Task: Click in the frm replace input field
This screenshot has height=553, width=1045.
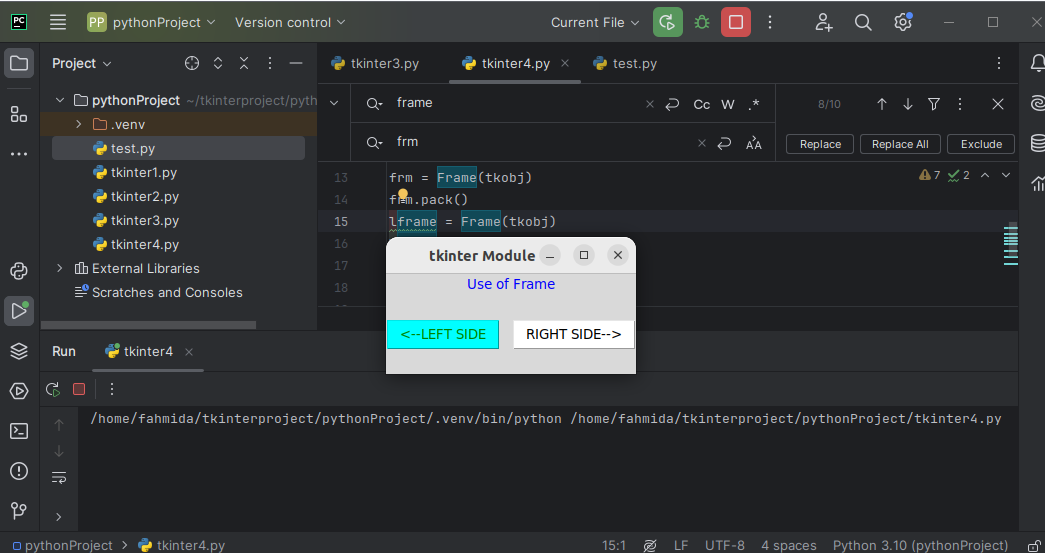Action: (544, 142)
